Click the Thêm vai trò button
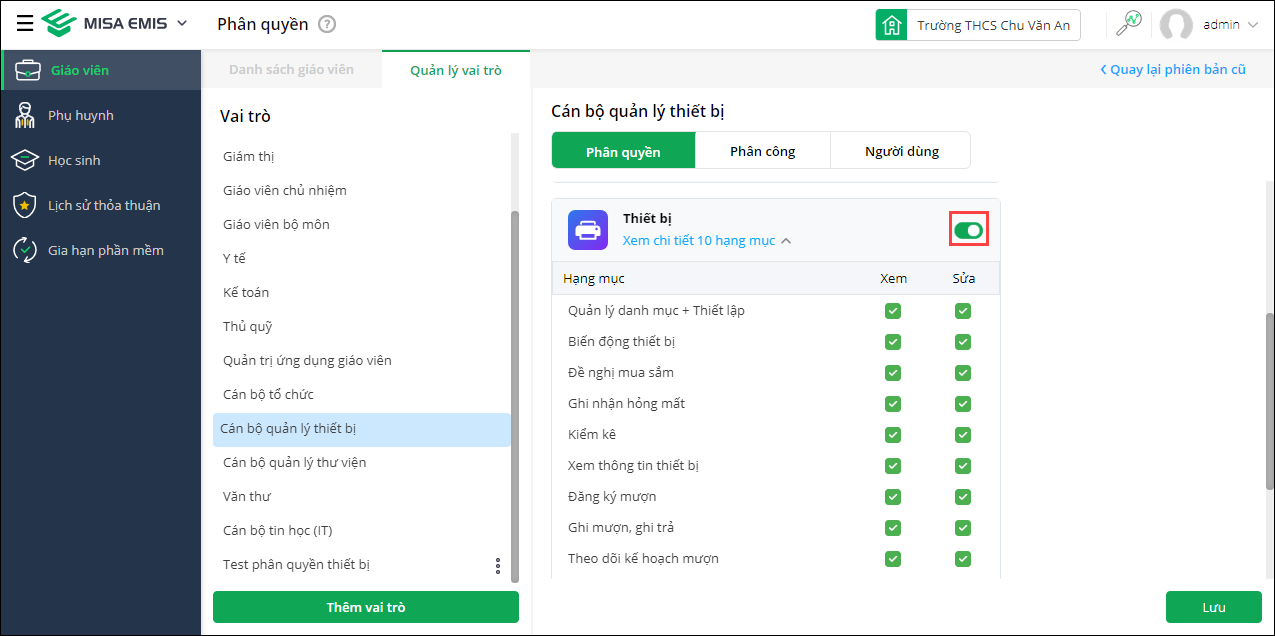Screen dimensions: 1275x636 coord(365,607)
